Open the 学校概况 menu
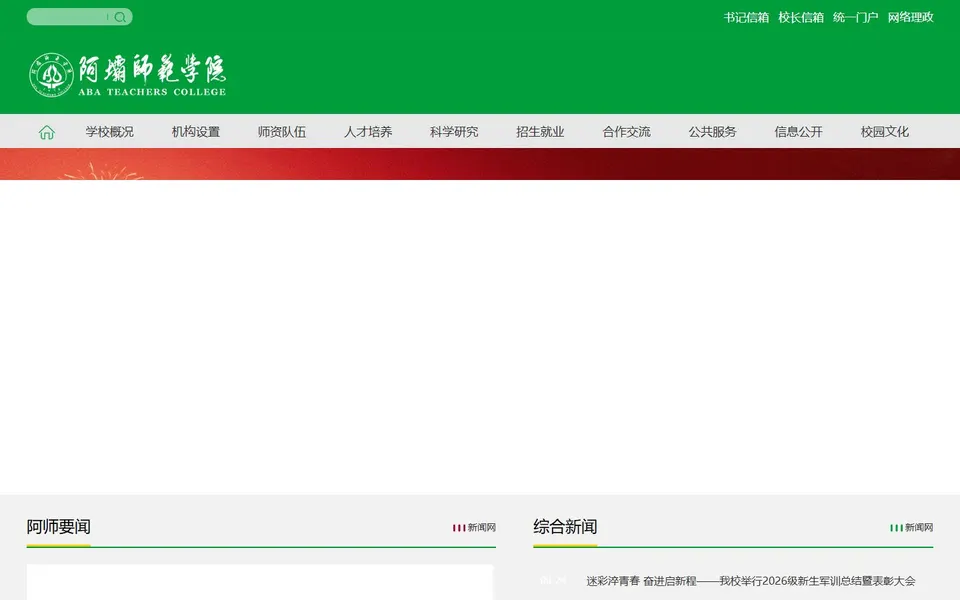The height and width of the screenshot is (600, 960). 110,132
